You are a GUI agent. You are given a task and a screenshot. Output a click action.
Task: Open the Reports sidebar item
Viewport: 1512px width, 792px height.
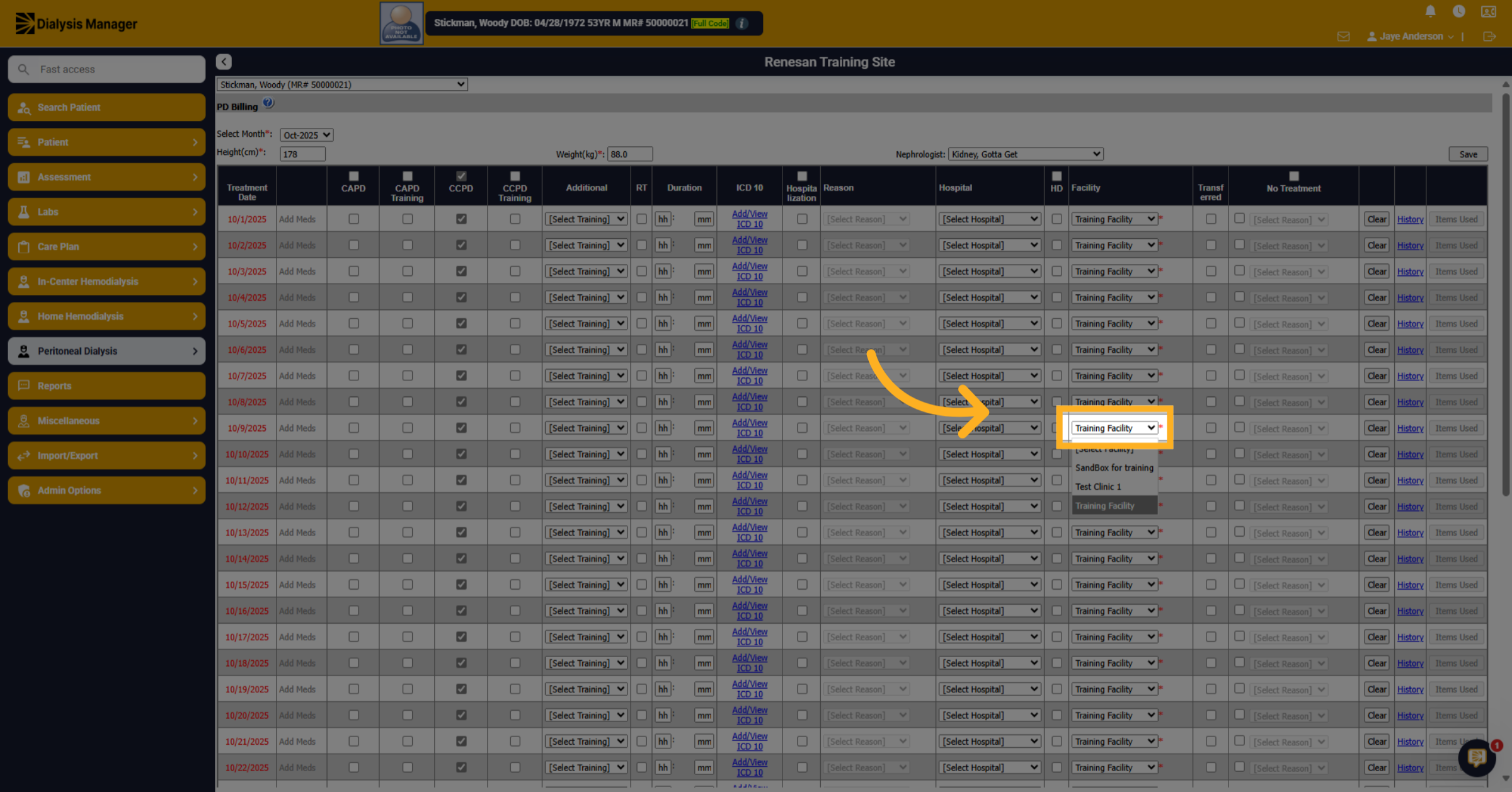106,386
